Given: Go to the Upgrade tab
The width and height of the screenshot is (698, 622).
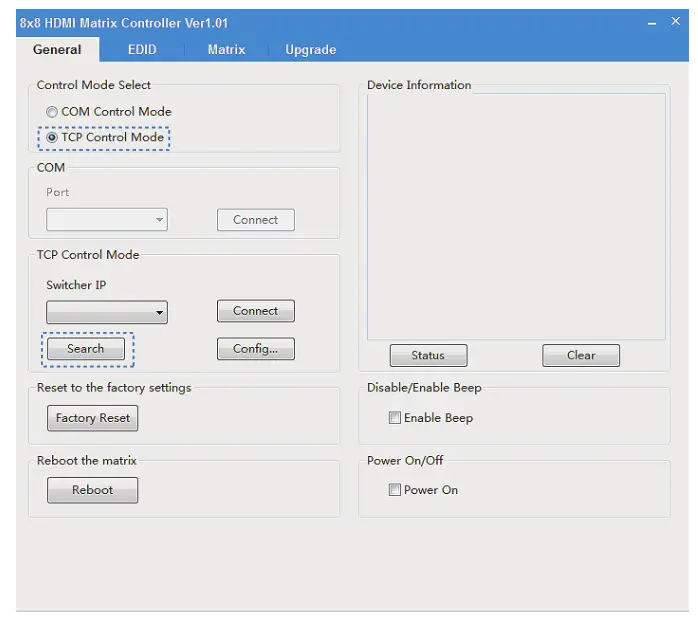Looking at the screenshot, I should tap(310, 50).
